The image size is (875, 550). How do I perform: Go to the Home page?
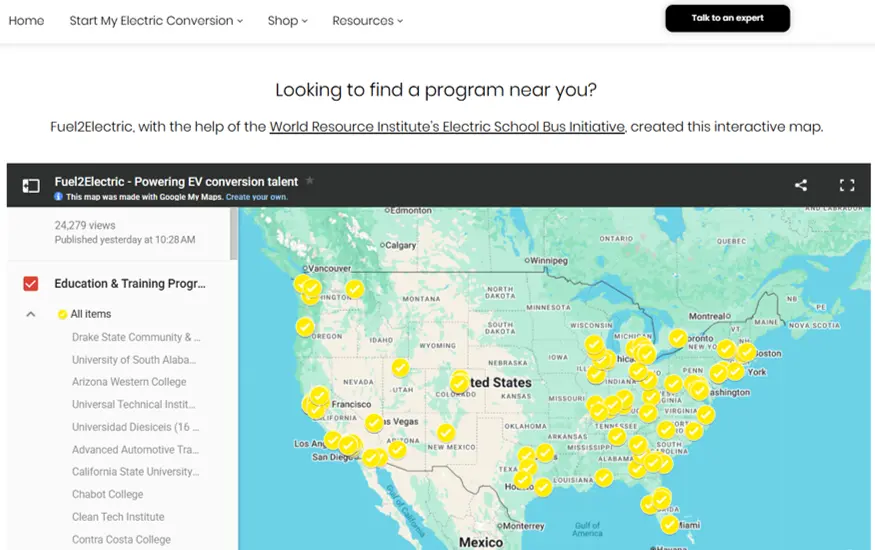point(26,21)
